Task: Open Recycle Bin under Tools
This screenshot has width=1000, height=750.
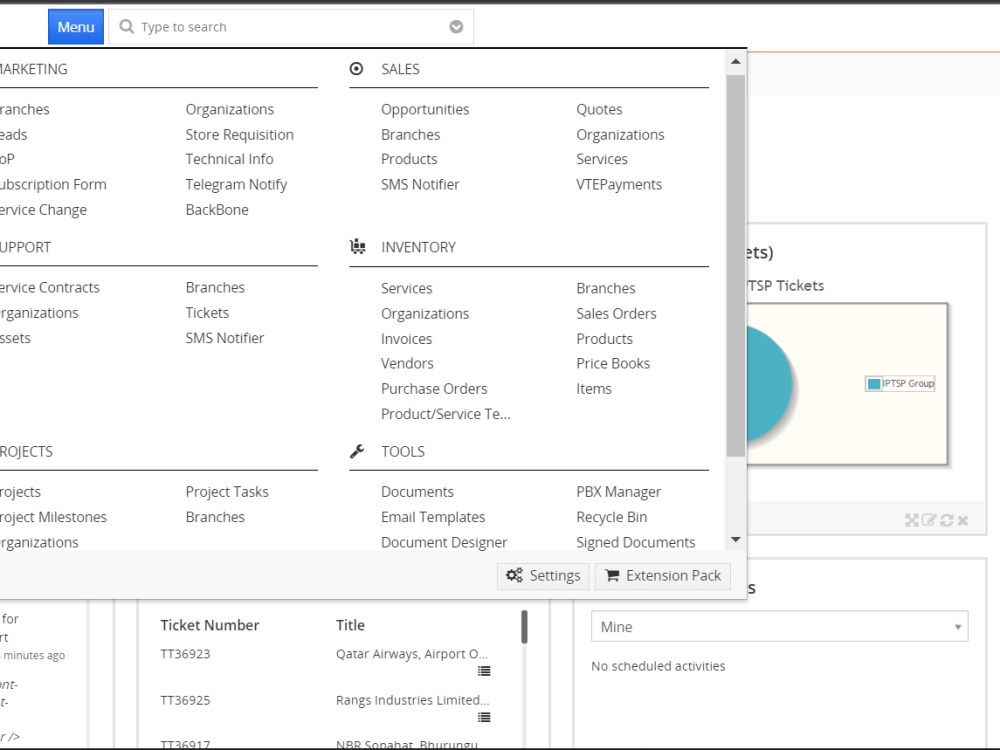Action: pos(611,517)
